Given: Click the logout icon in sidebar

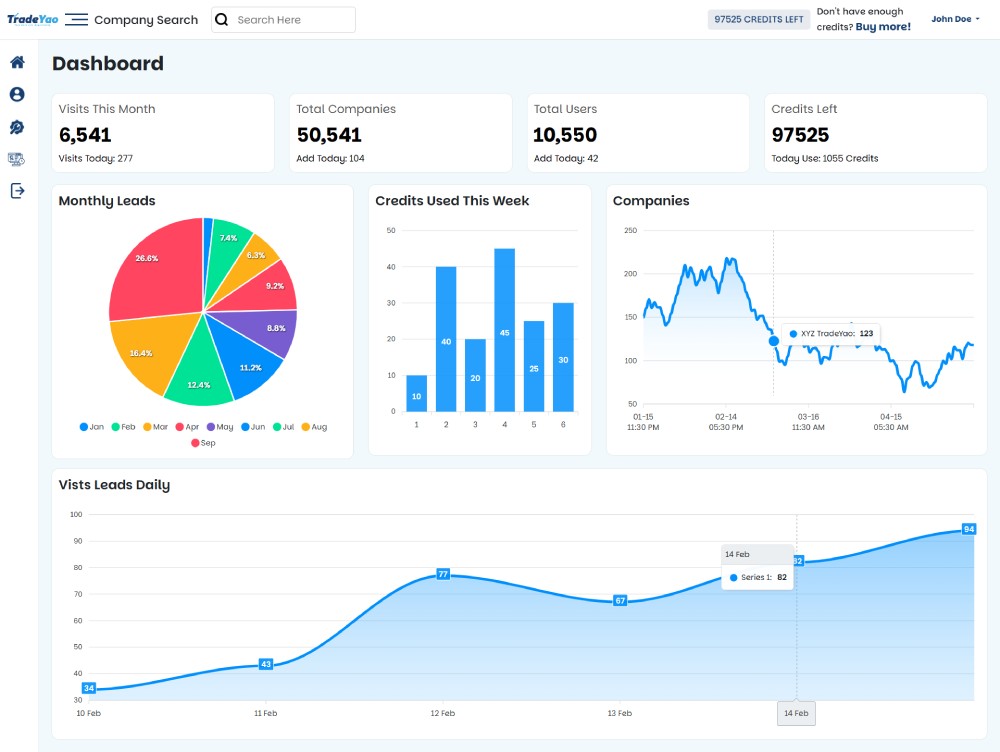Looking at the screenshot, I should click(17, 191).
